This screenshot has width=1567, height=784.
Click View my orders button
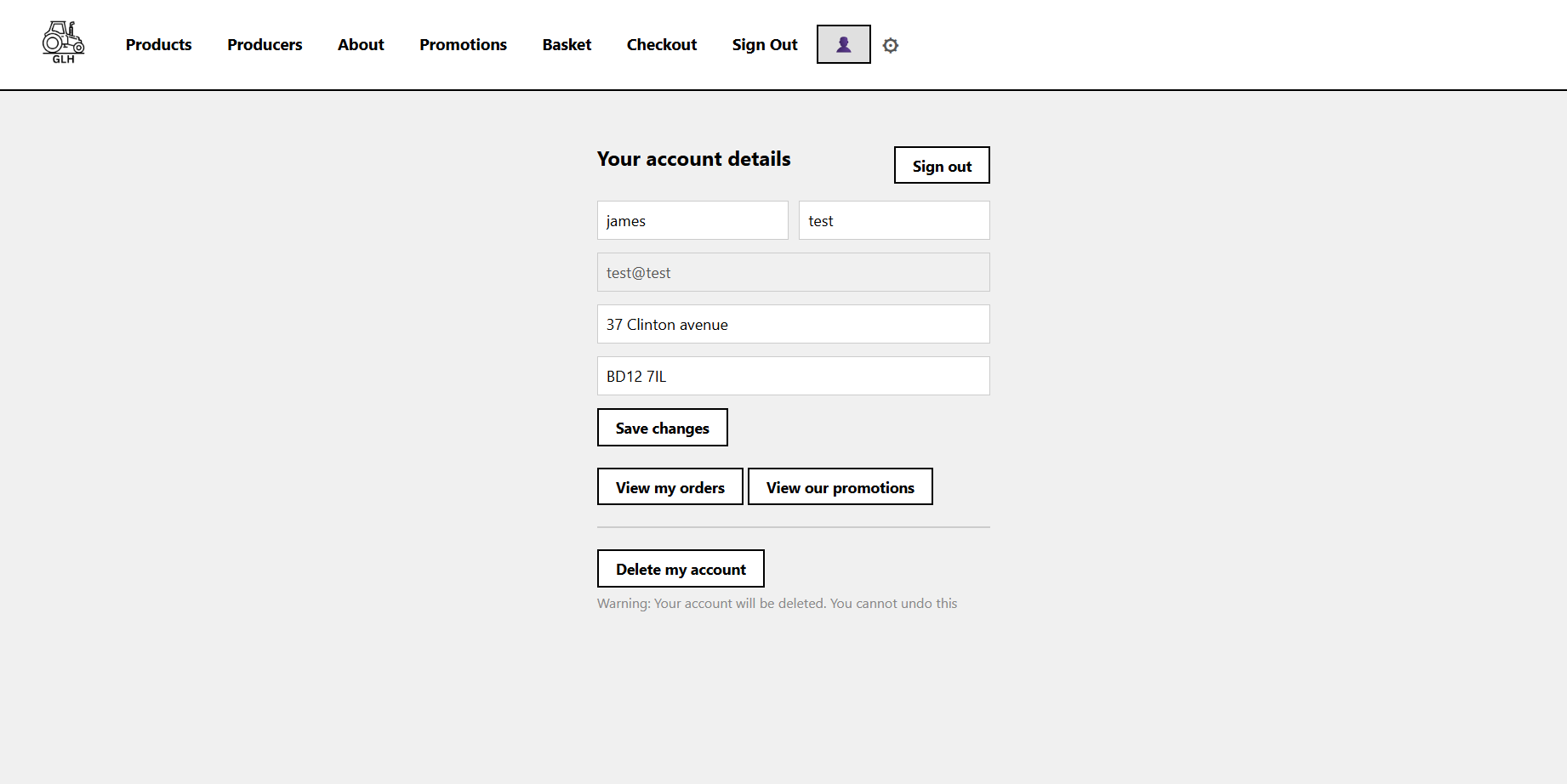click(x=670, y=486)
